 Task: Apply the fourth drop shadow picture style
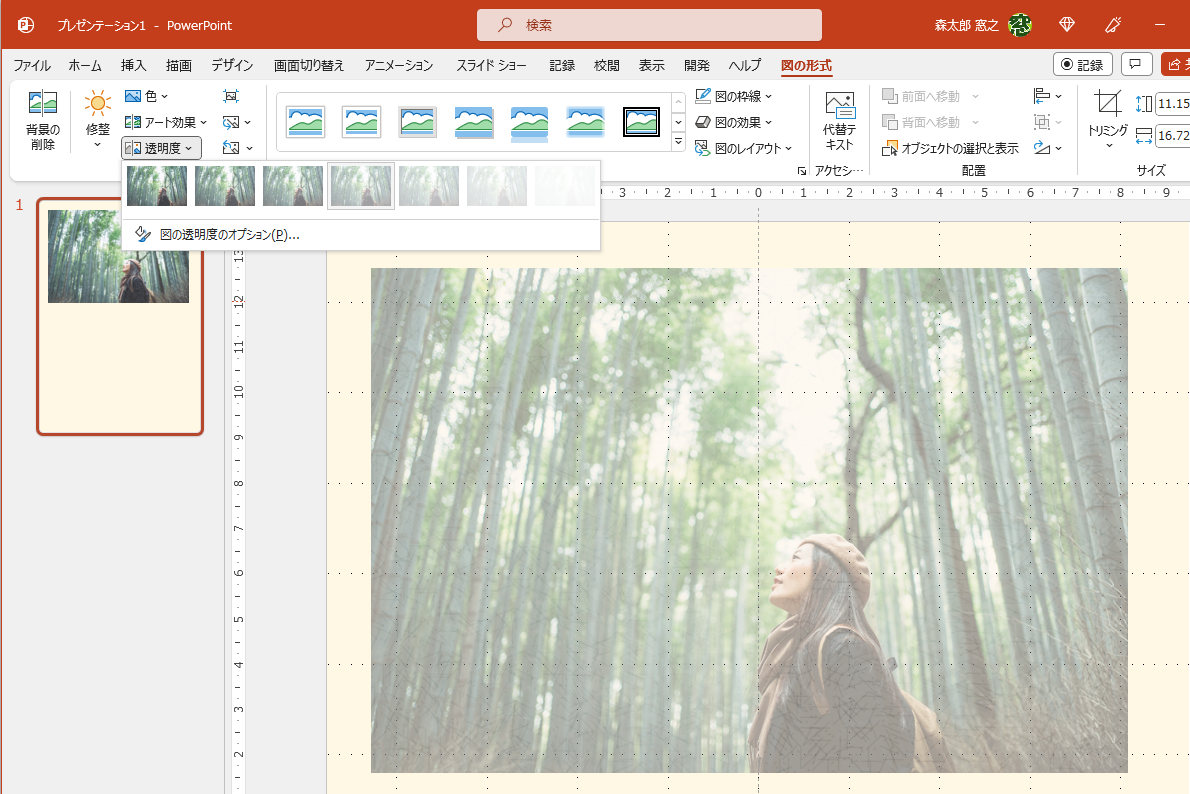click(474, 121)
